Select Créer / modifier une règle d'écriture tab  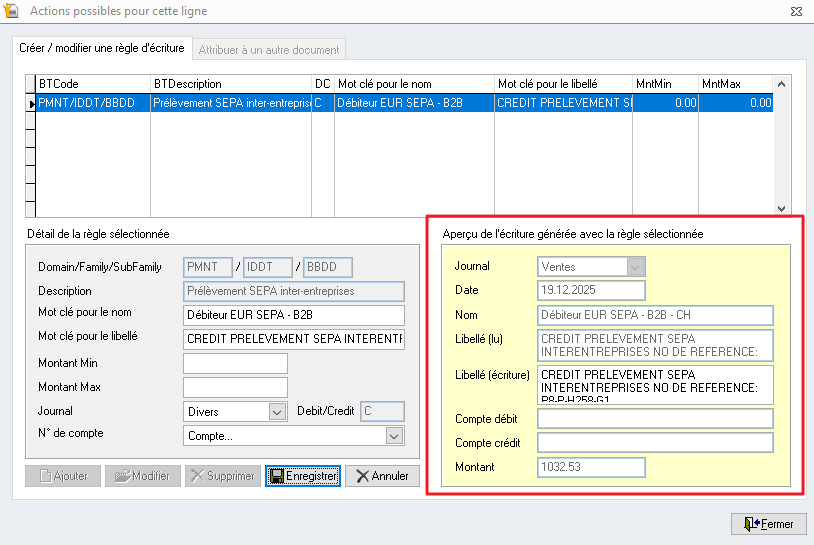pos(102,48)
